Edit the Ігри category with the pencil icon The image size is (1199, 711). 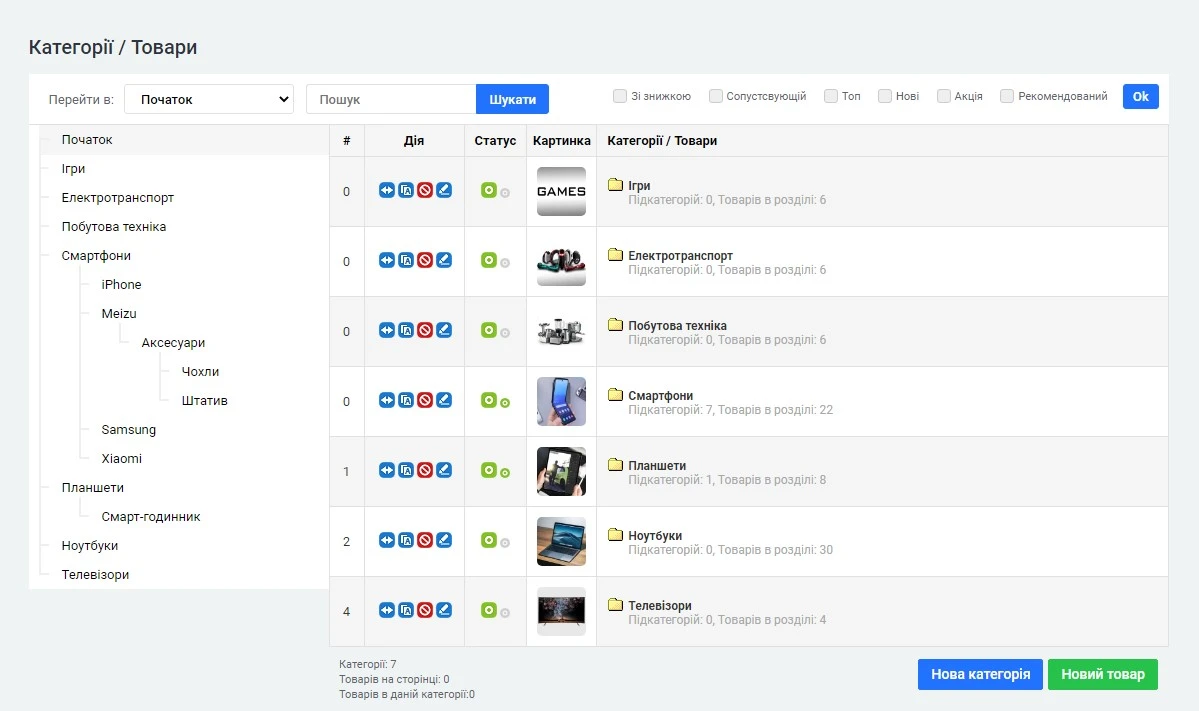coord(444,190)
